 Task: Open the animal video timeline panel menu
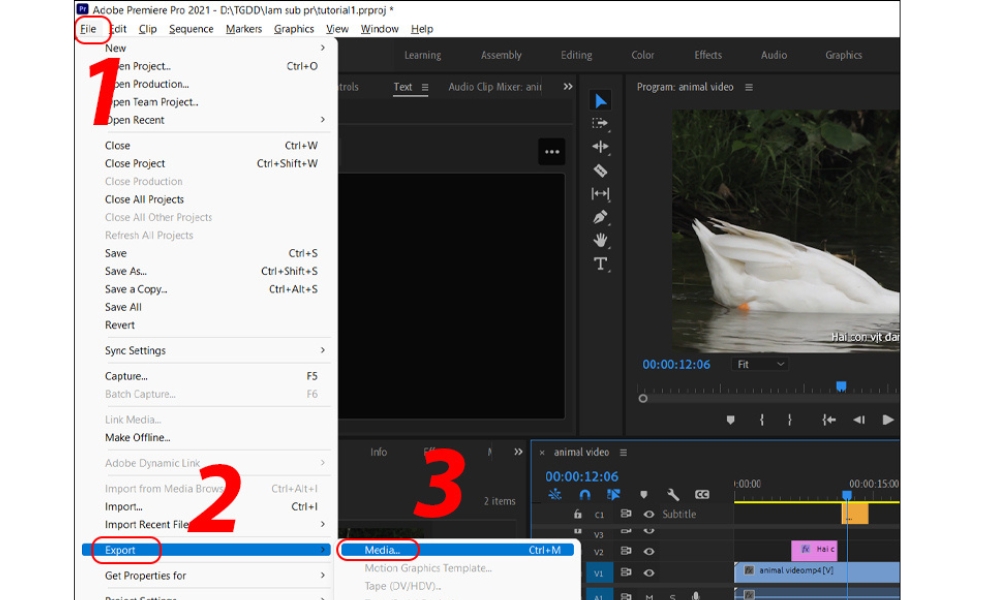coord(623,452)
